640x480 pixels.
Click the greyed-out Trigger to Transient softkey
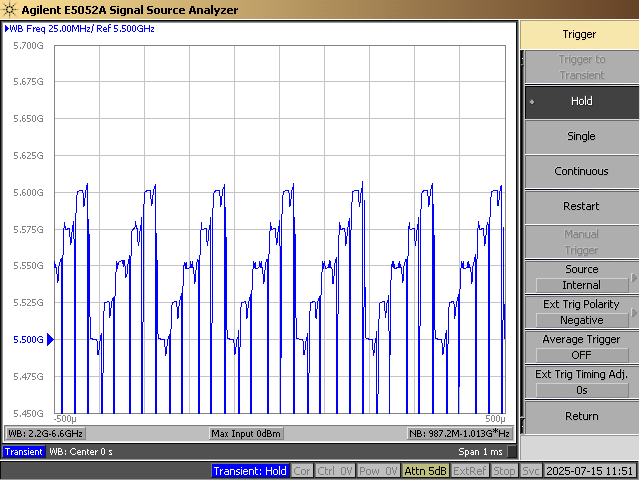coord(581,67)
